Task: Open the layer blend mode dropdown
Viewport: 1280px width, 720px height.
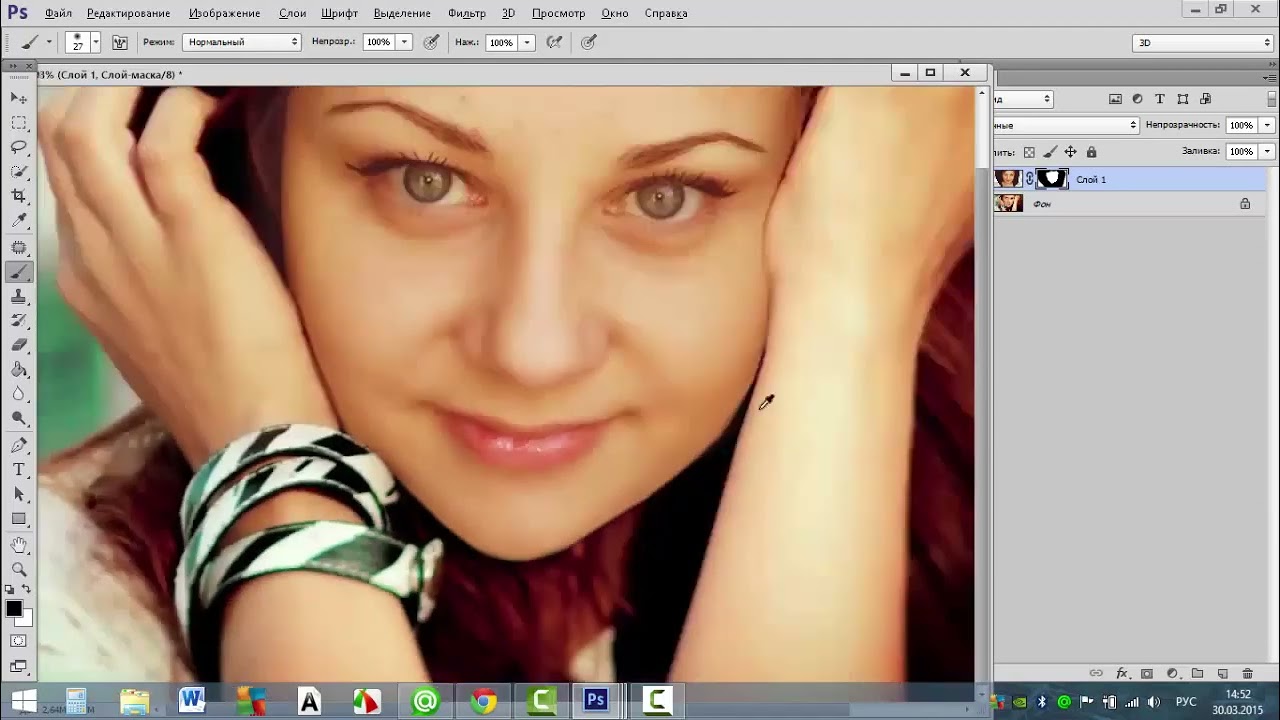Action: (1066, 125)
